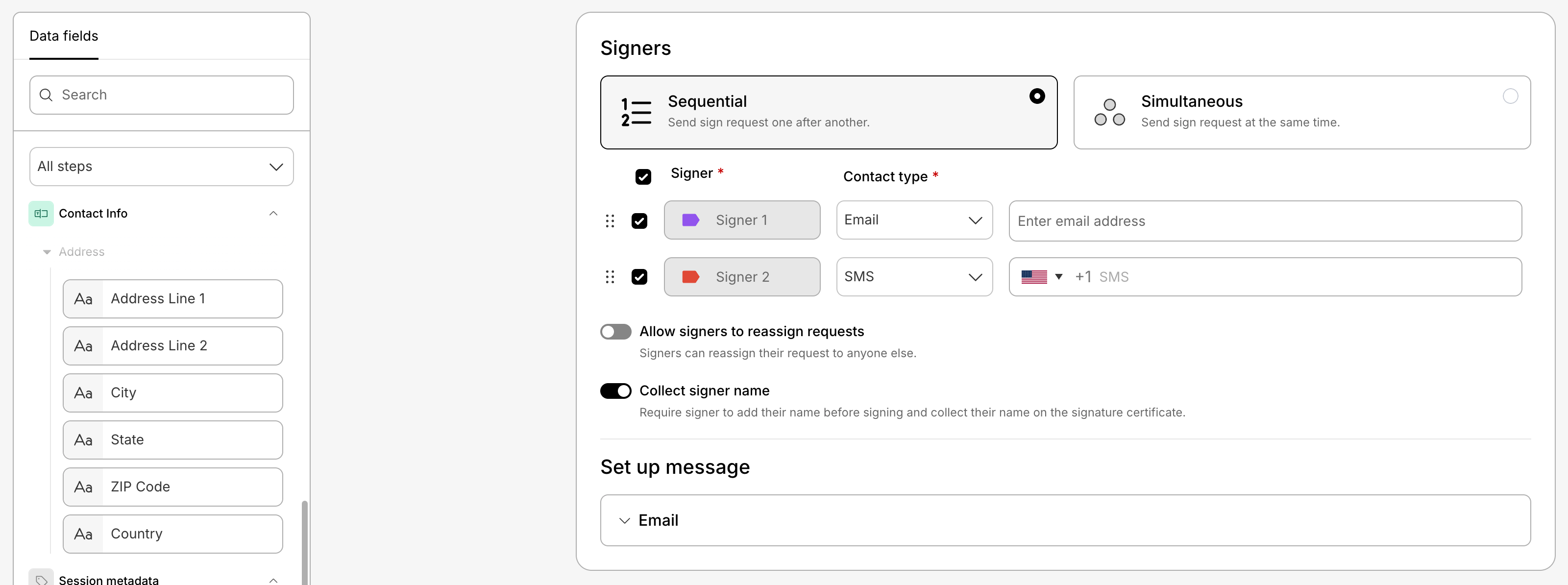
Task: Switch to the Data fields tab
Action: click(x=64, y=36)
